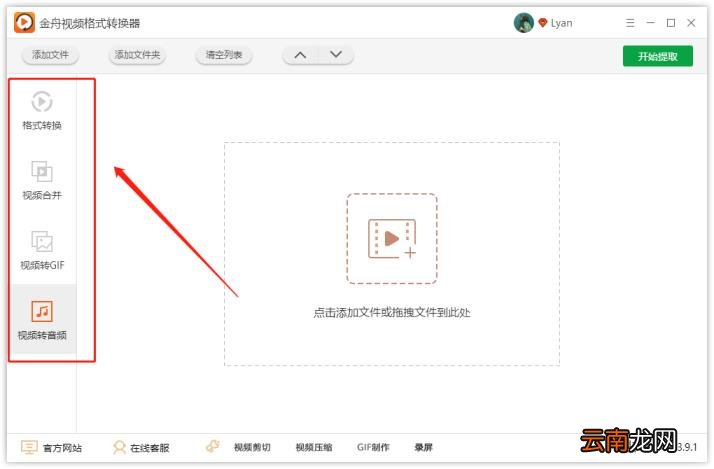This screenshot has height=469, width=714.
Task: Move item down with down chevron
Action: [336, 55]
